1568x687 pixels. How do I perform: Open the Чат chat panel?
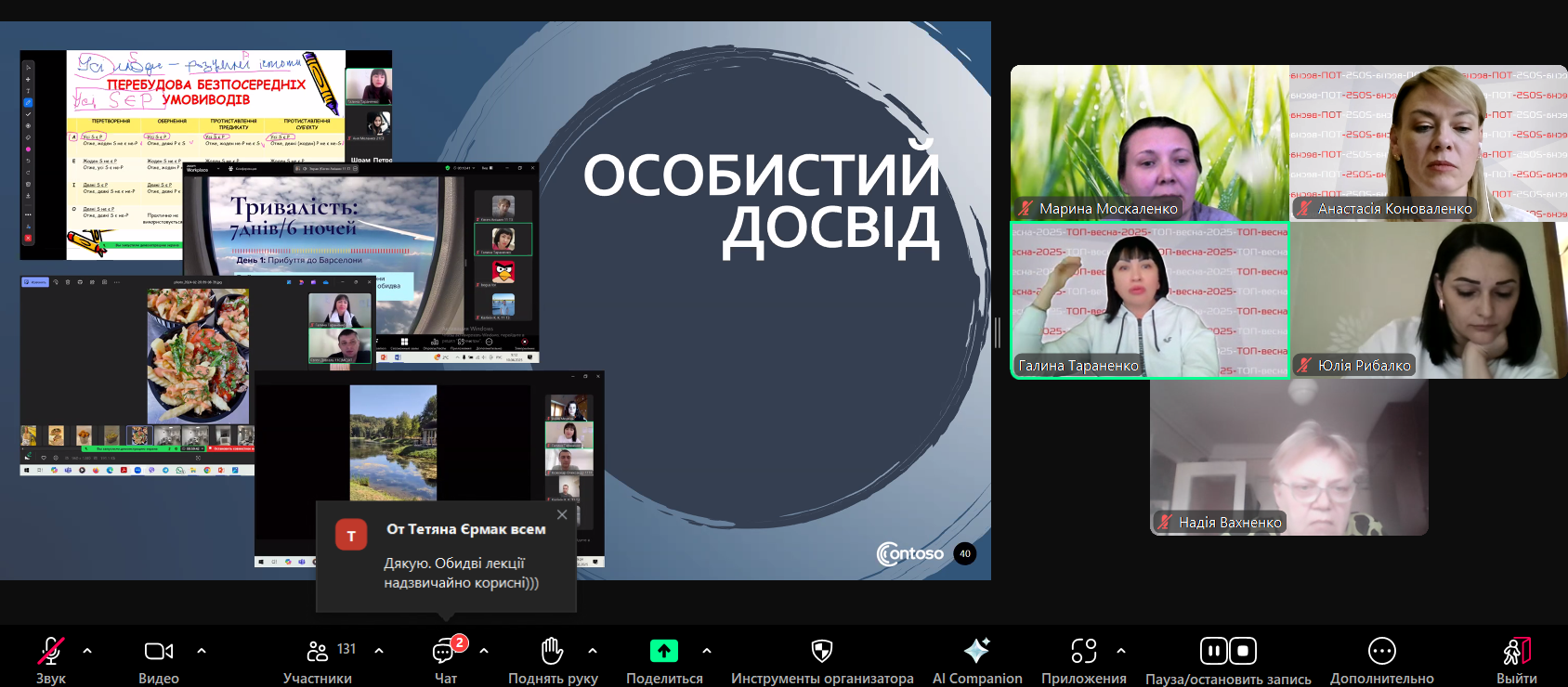coord(445,652)
